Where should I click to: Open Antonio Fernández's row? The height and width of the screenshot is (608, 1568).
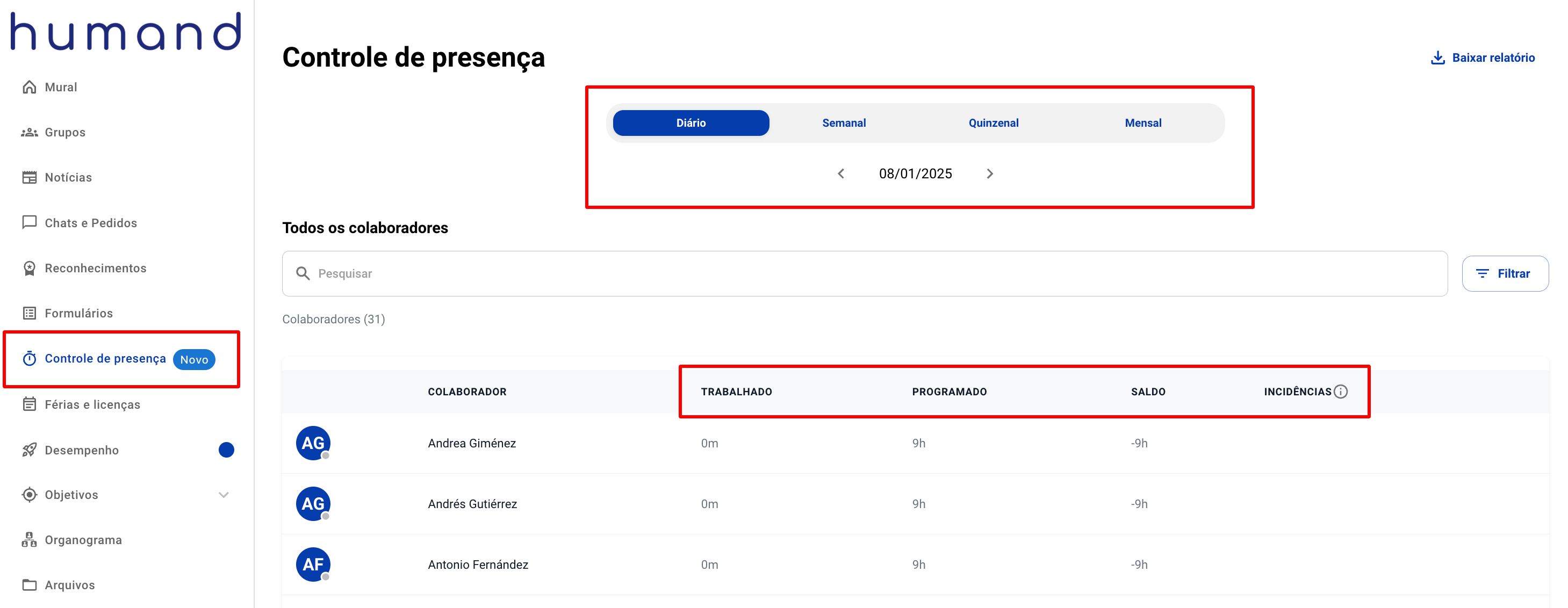916,565
